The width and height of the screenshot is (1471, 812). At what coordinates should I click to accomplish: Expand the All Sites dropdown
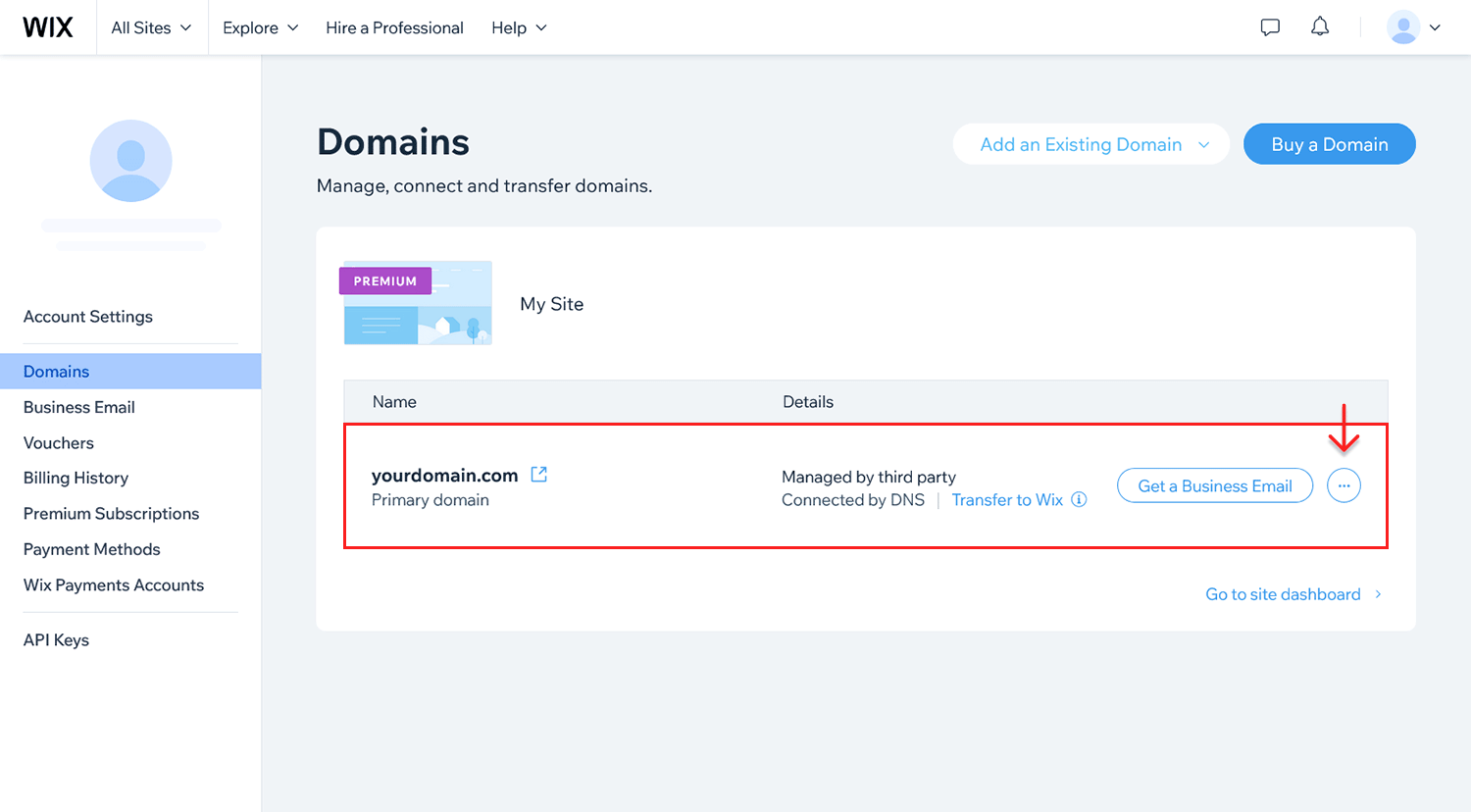151,27
